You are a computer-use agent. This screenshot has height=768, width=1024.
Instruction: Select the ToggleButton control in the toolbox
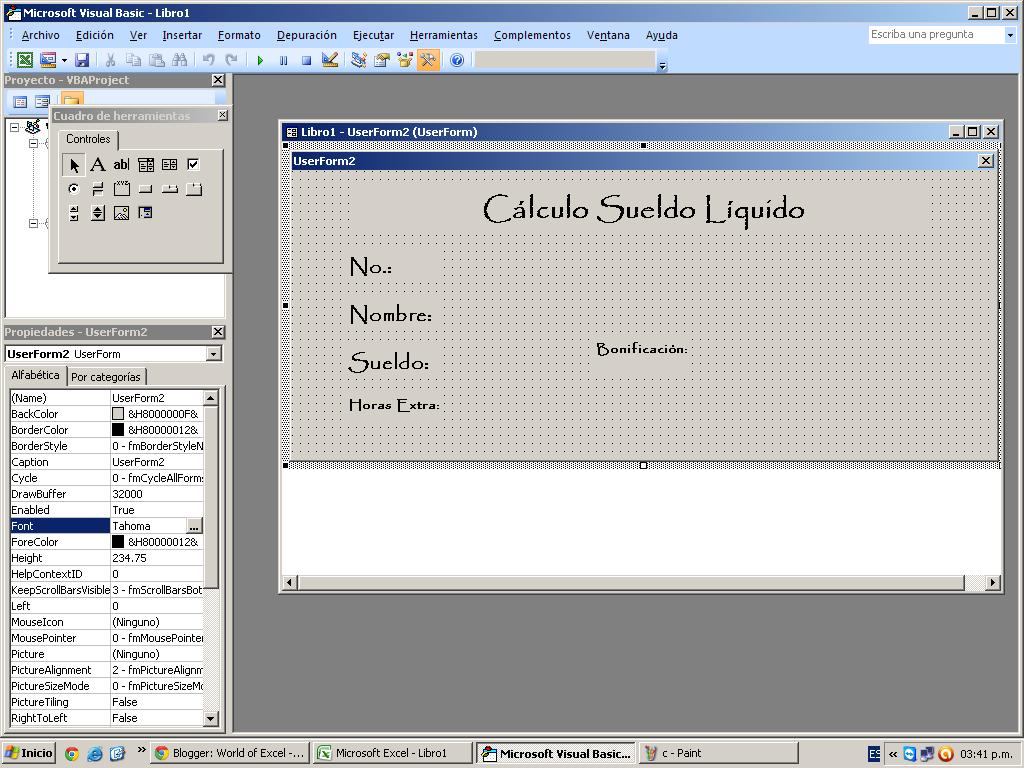[x=97, y=189]
